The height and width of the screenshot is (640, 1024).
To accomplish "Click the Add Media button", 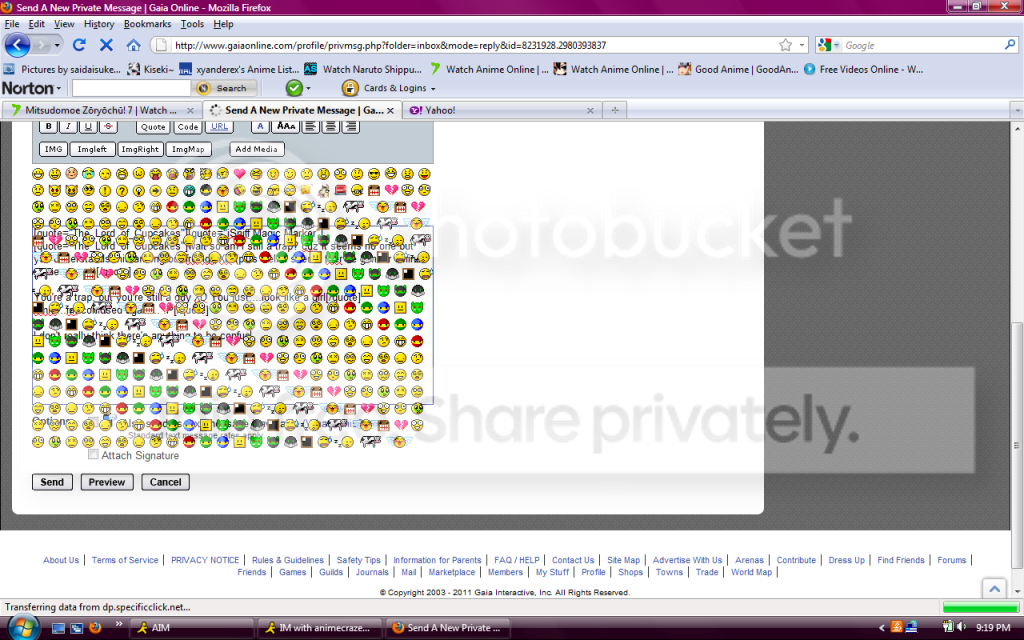I will pos(257,149).
